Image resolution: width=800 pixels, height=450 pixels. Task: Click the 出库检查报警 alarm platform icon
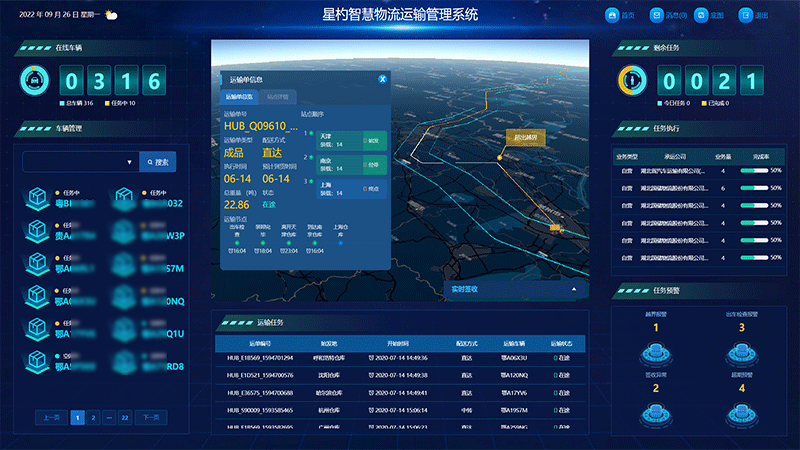tap(740, 351)
